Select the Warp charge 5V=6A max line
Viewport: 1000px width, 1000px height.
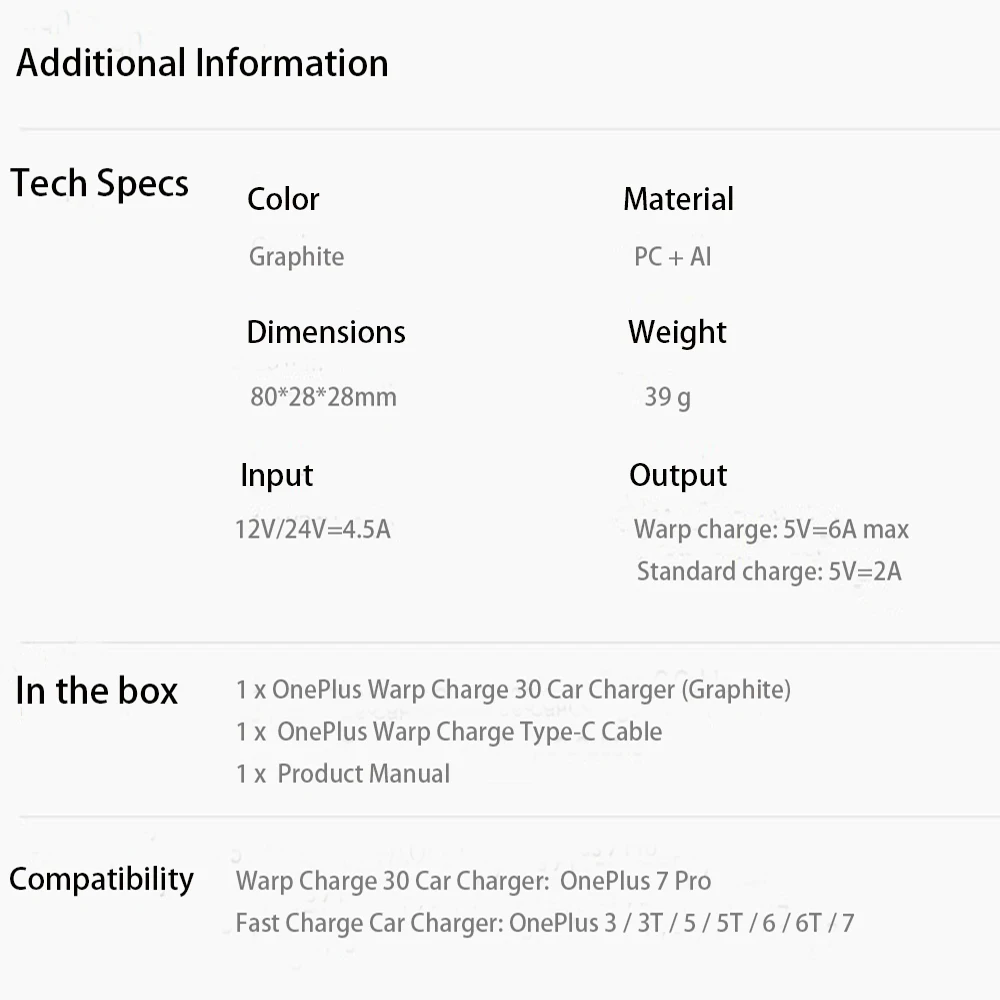pos(771,528)
